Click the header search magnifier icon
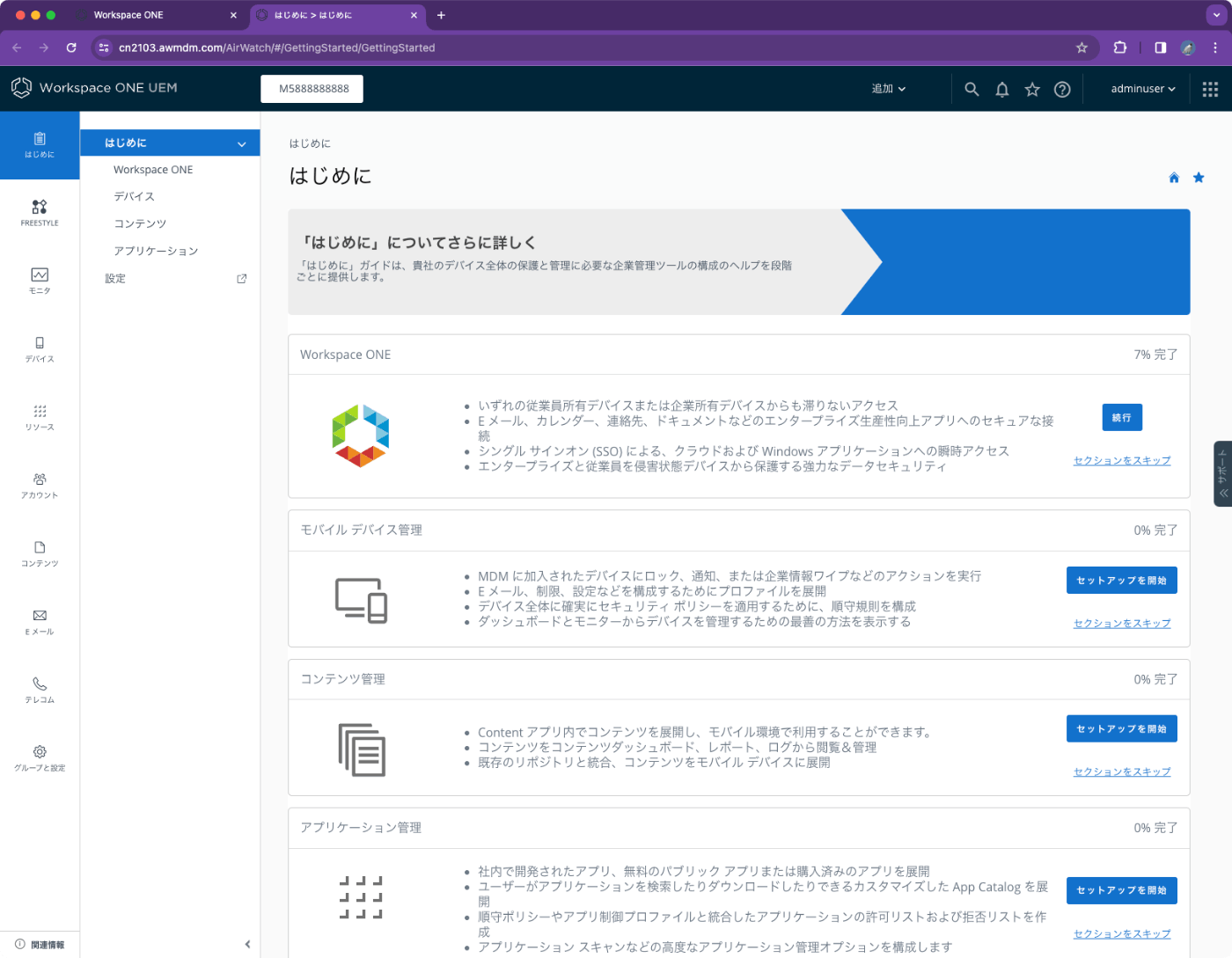1232x958 pixels. coord(972,89)
